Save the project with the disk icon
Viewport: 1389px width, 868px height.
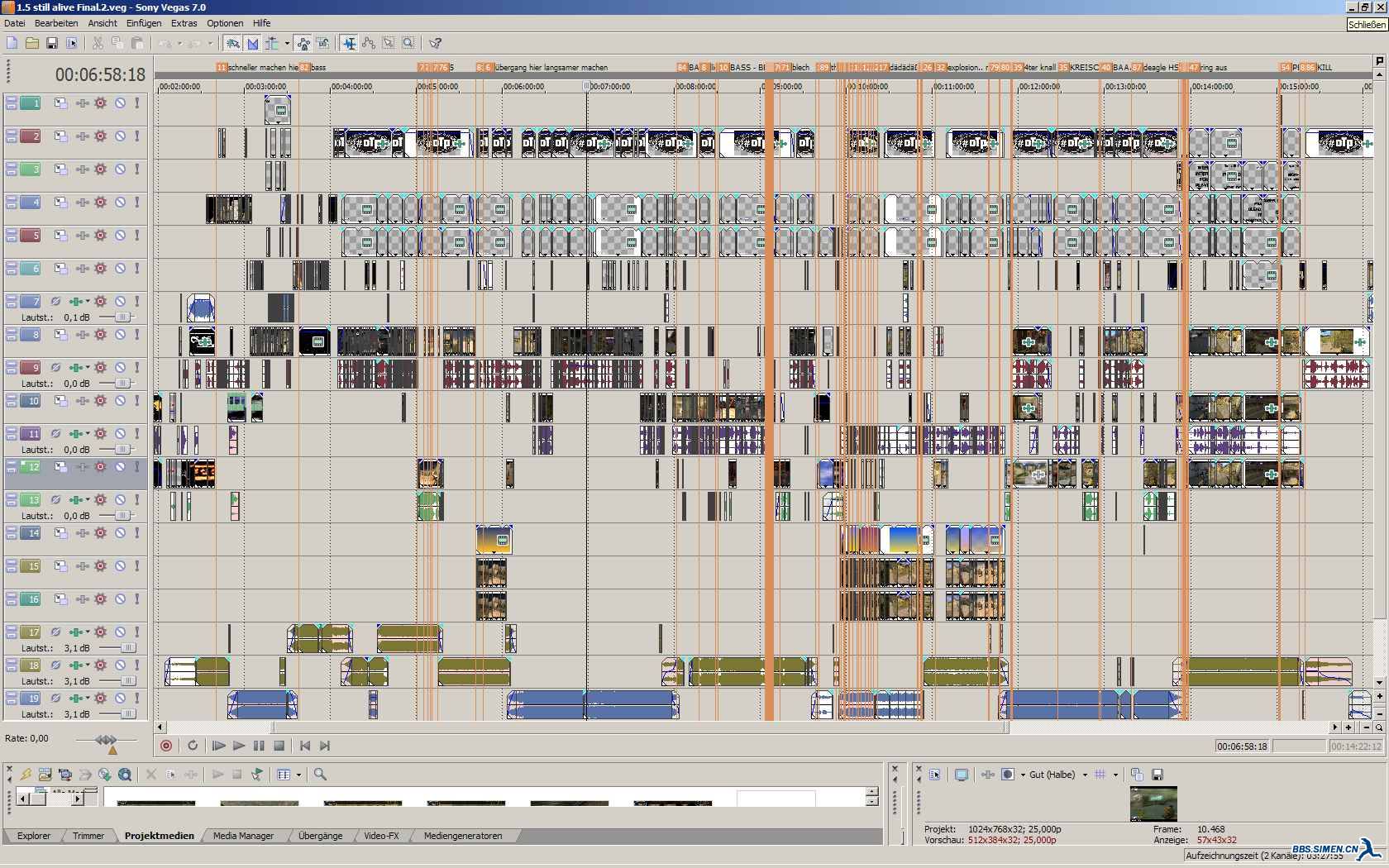(x=51, y=43)
